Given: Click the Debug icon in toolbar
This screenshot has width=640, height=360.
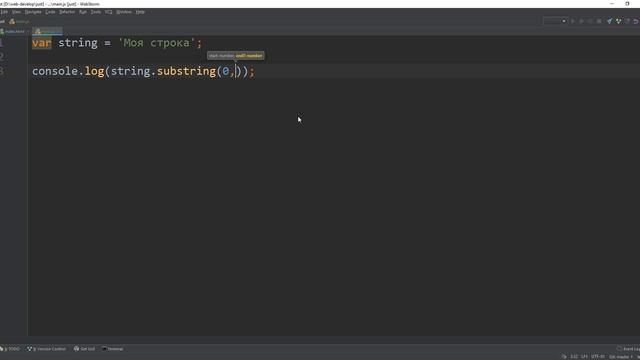Looking at the screenshot, I should pos(582,21).
